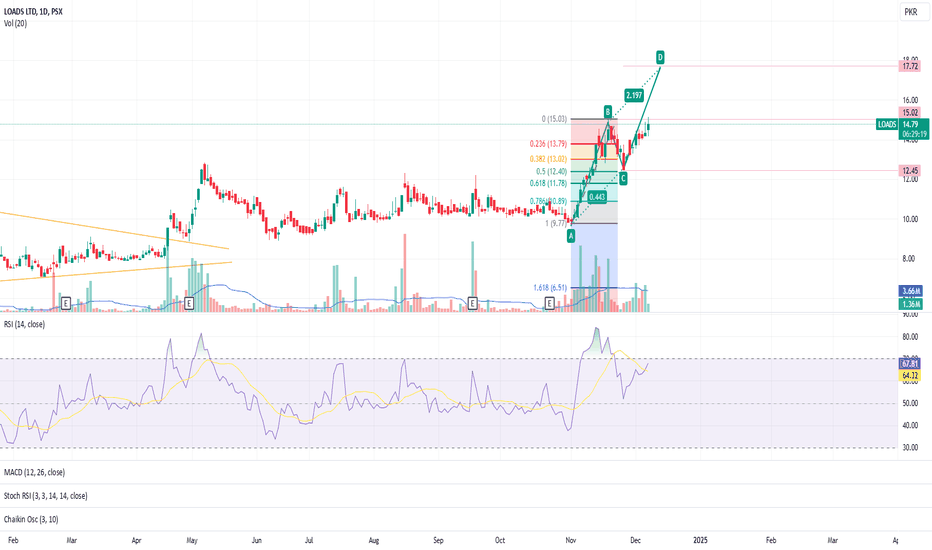The height and width of the screenshot is (550, 932).
Task: Click the 50.00 RSI scale value
Action: [x=910, y=403]
